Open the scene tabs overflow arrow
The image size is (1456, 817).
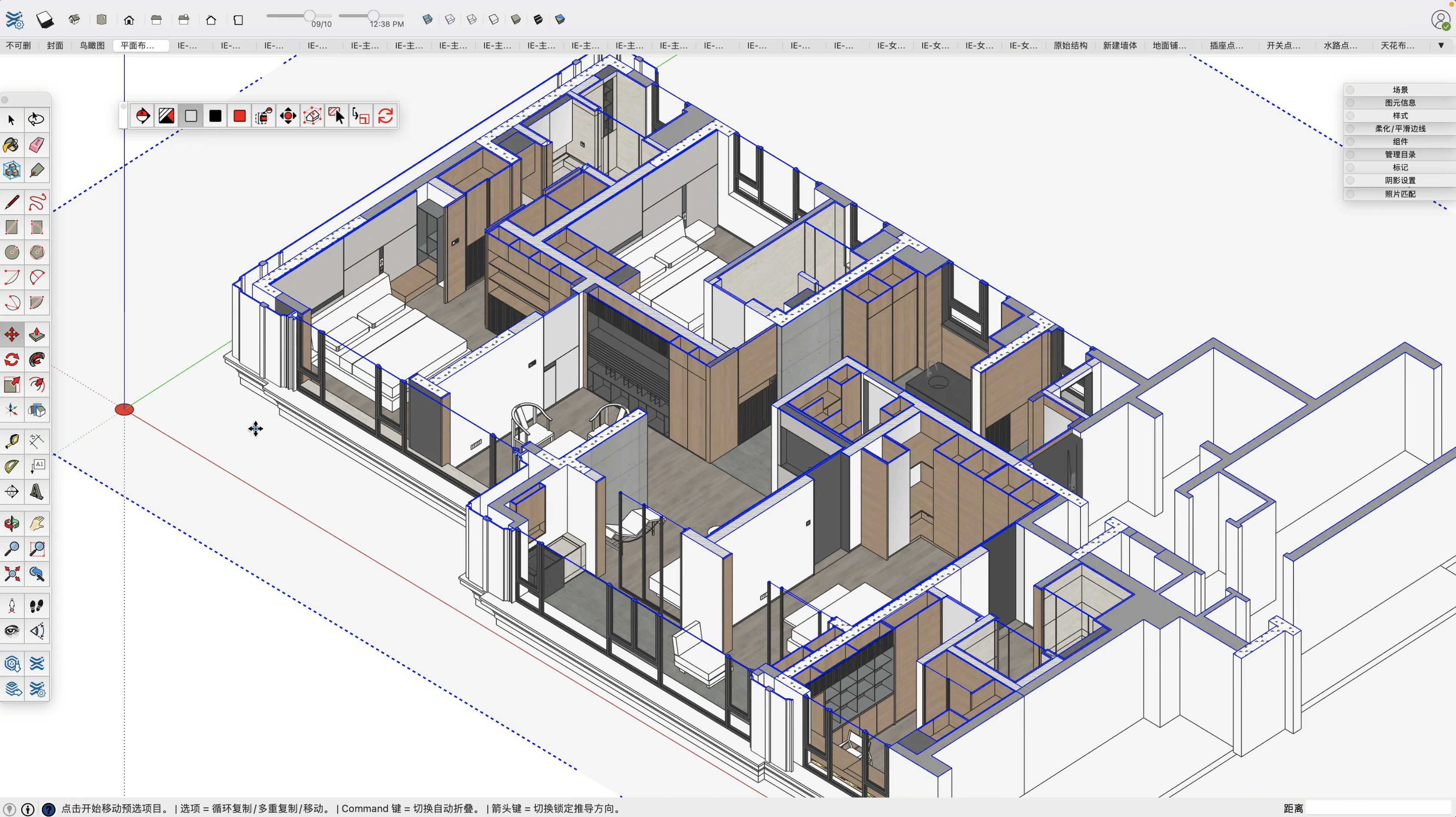point(1441,45)
